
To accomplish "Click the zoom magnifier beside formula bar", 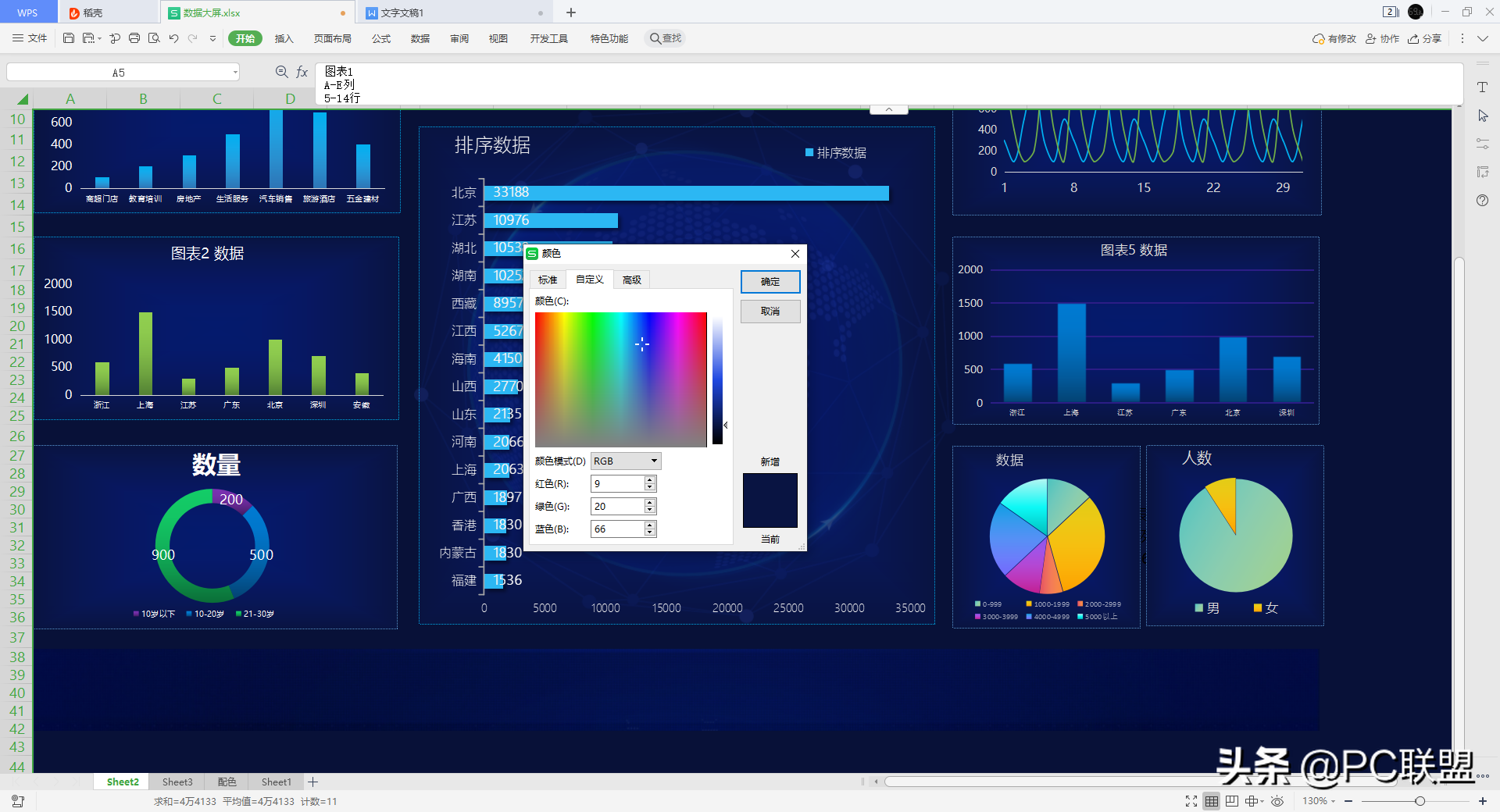I will click(x=282, y=72).
